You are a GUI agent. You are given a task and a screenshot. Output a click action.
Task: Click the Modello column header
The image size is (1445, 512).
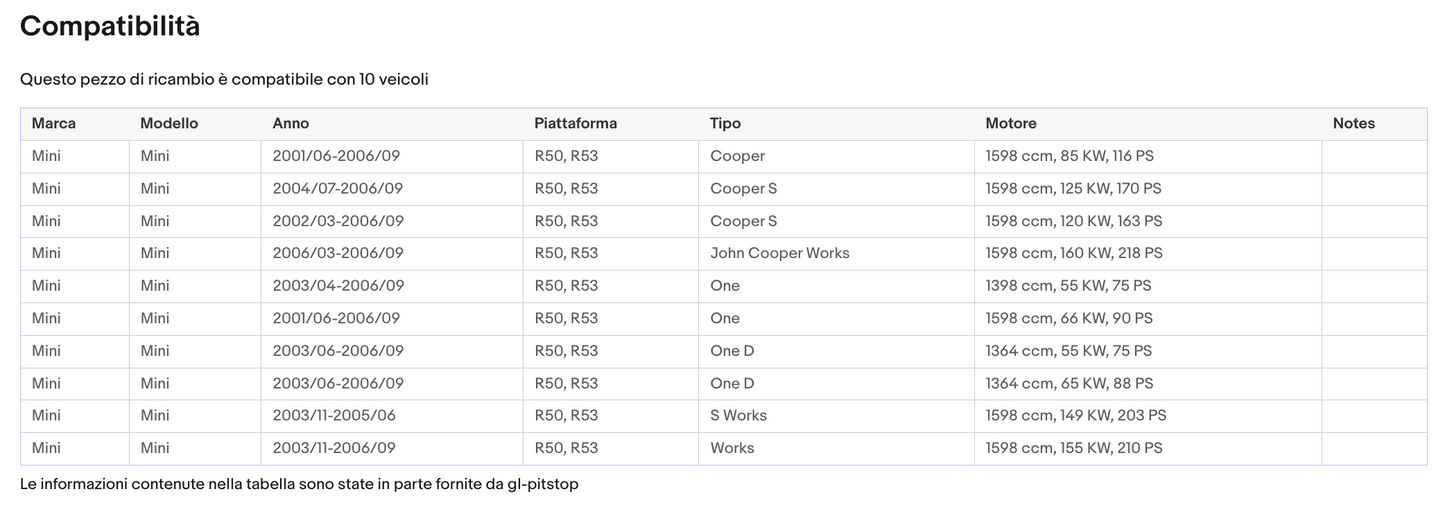pos(169,124)
